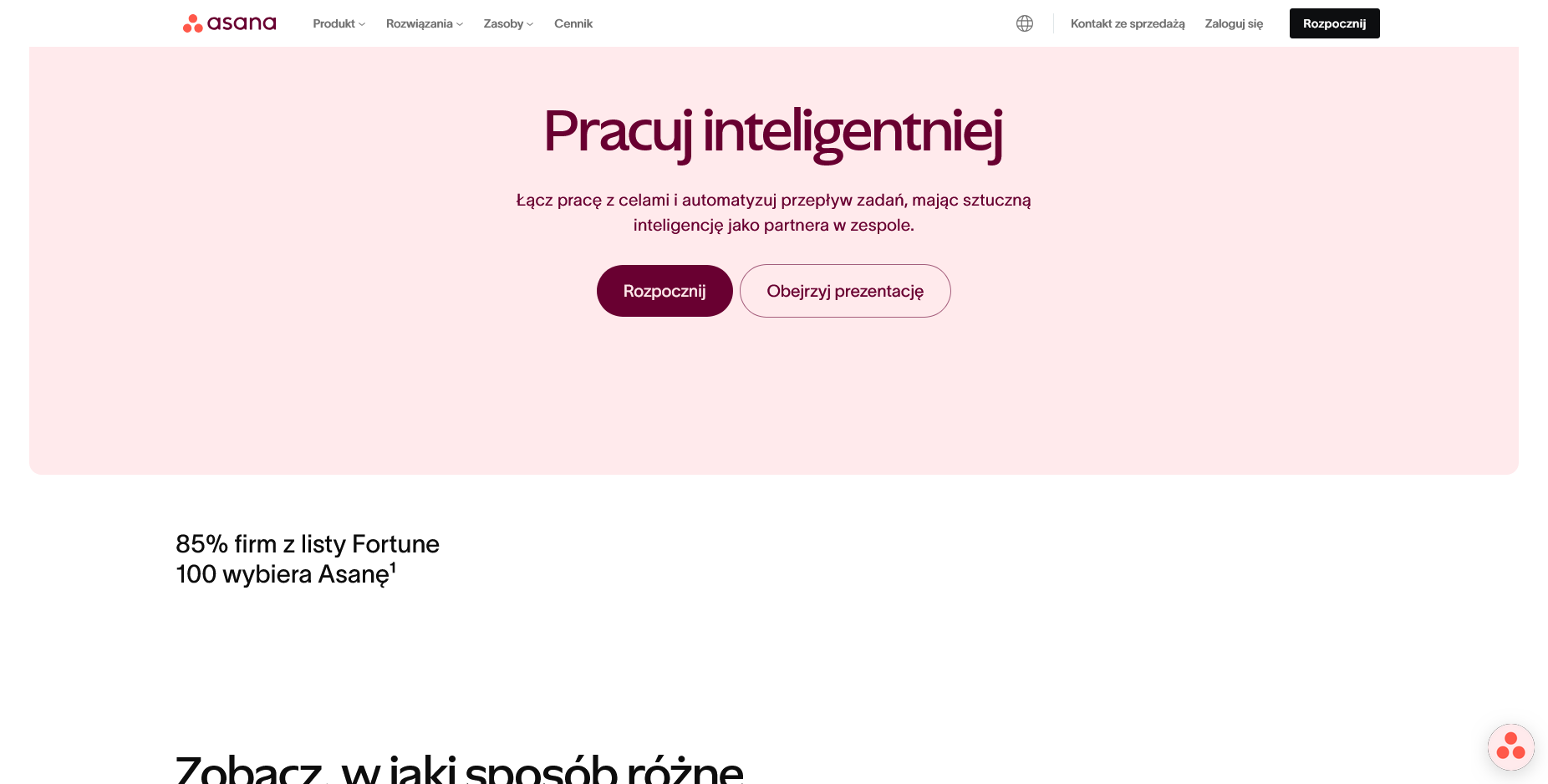Open the globe language selector
The height and width of the screenshot is (784, 1548).
[x=1025, y=23]
